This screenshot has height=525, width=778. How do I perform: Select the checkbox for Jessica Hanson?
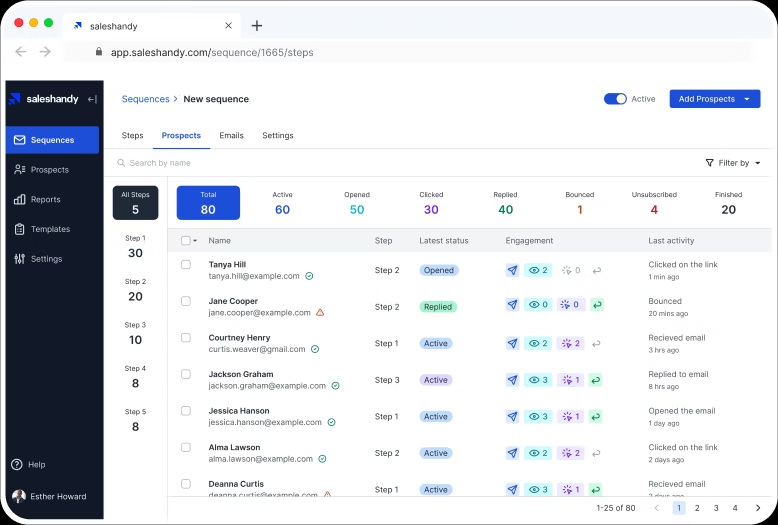click(186, 411)
